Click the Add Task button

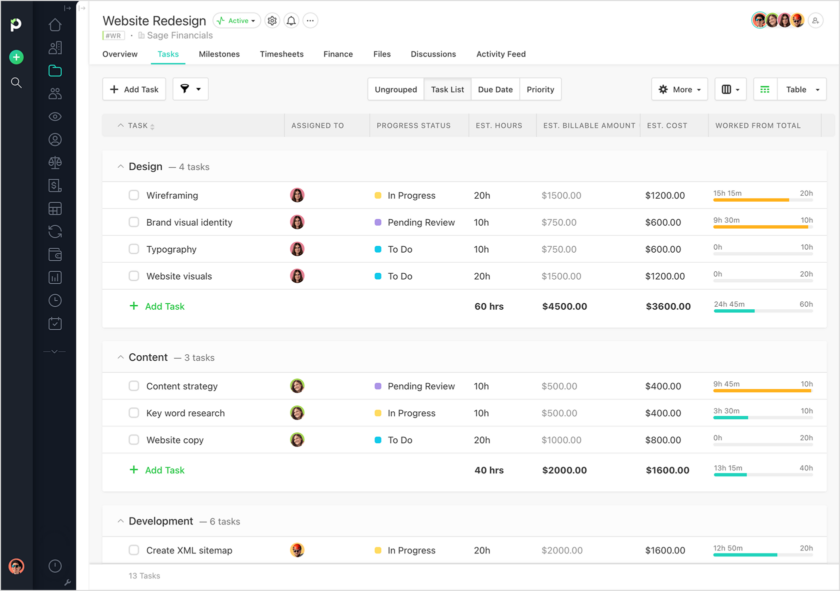coord(134,89)
